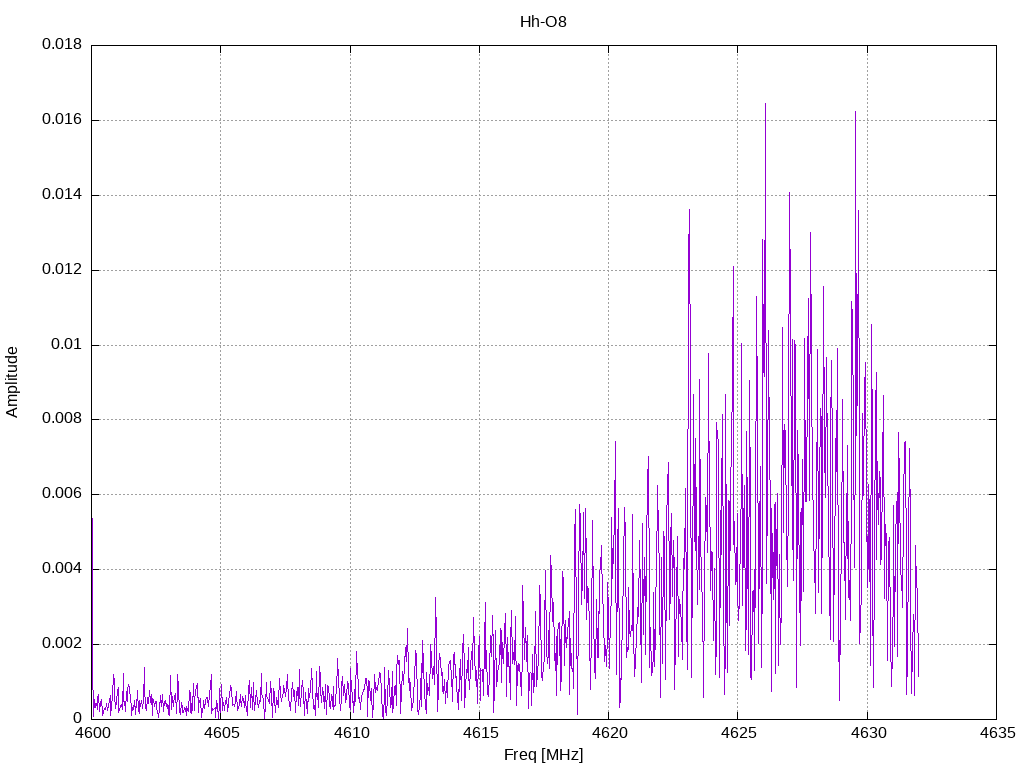
Task: Click the plot title Hh-O8
Action: click(543, 21)
